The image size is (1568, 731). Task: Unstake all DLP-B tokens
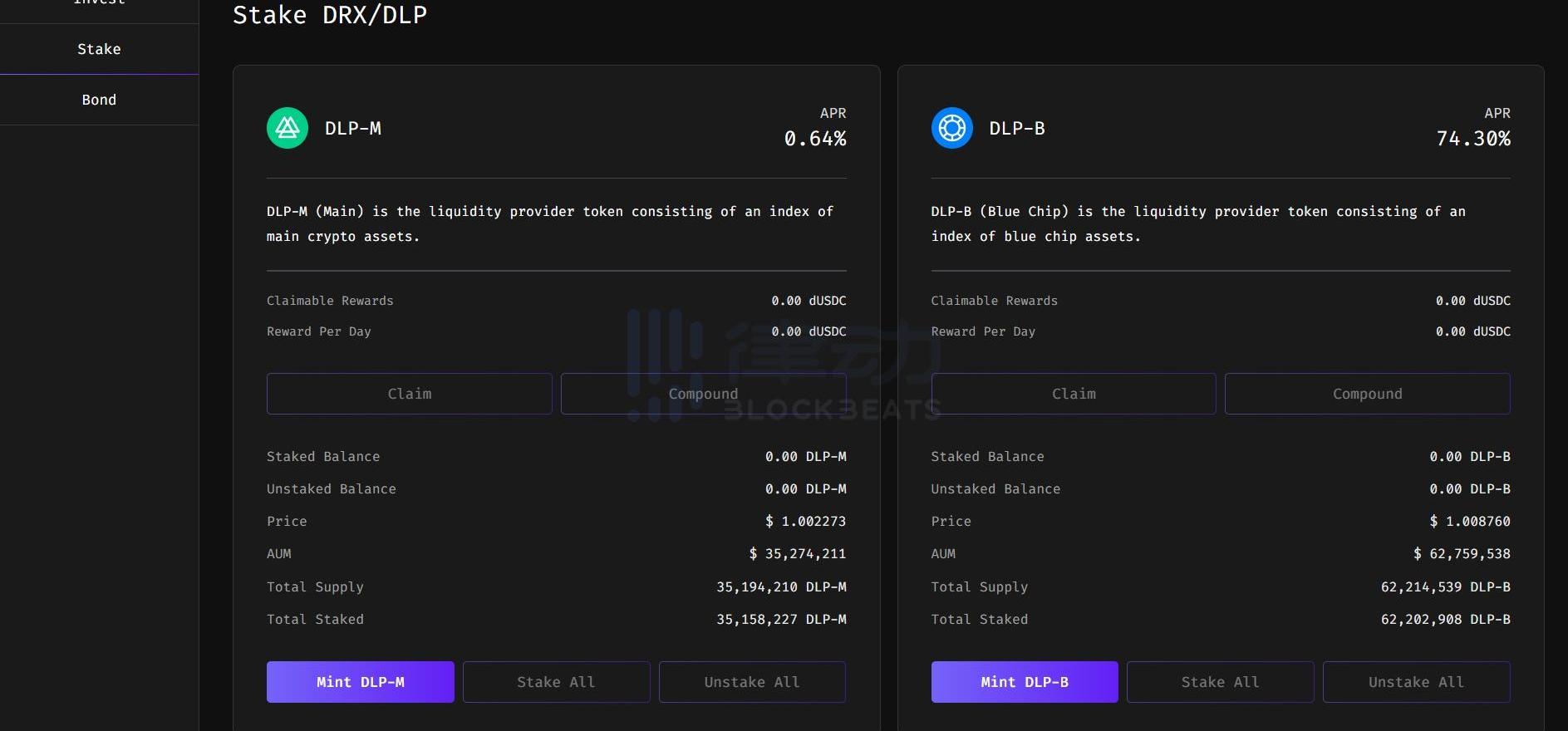tap(1416, 682)
